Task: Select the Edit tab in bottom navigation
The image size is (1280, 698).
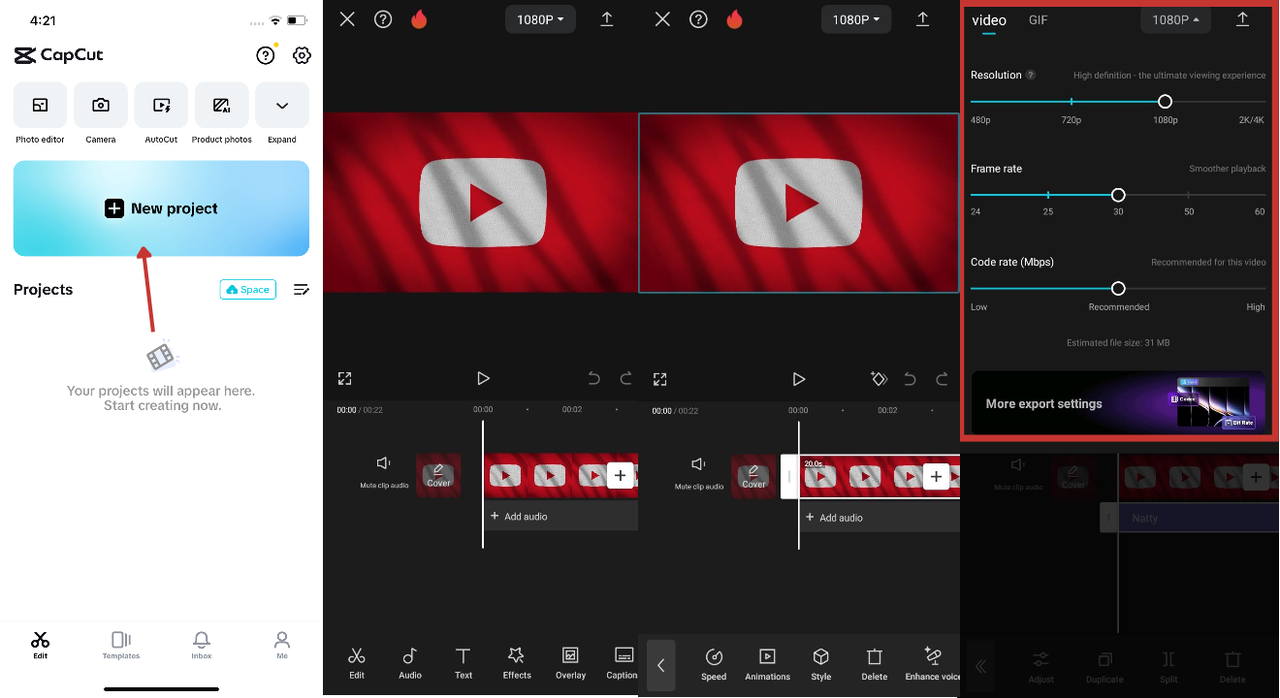Action: point(40,645)
